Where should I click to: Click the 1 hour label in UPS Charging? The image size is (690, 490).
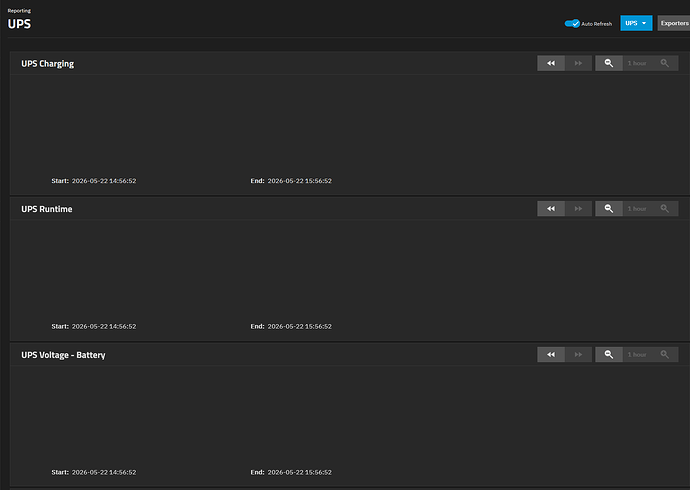pos(637,63)
